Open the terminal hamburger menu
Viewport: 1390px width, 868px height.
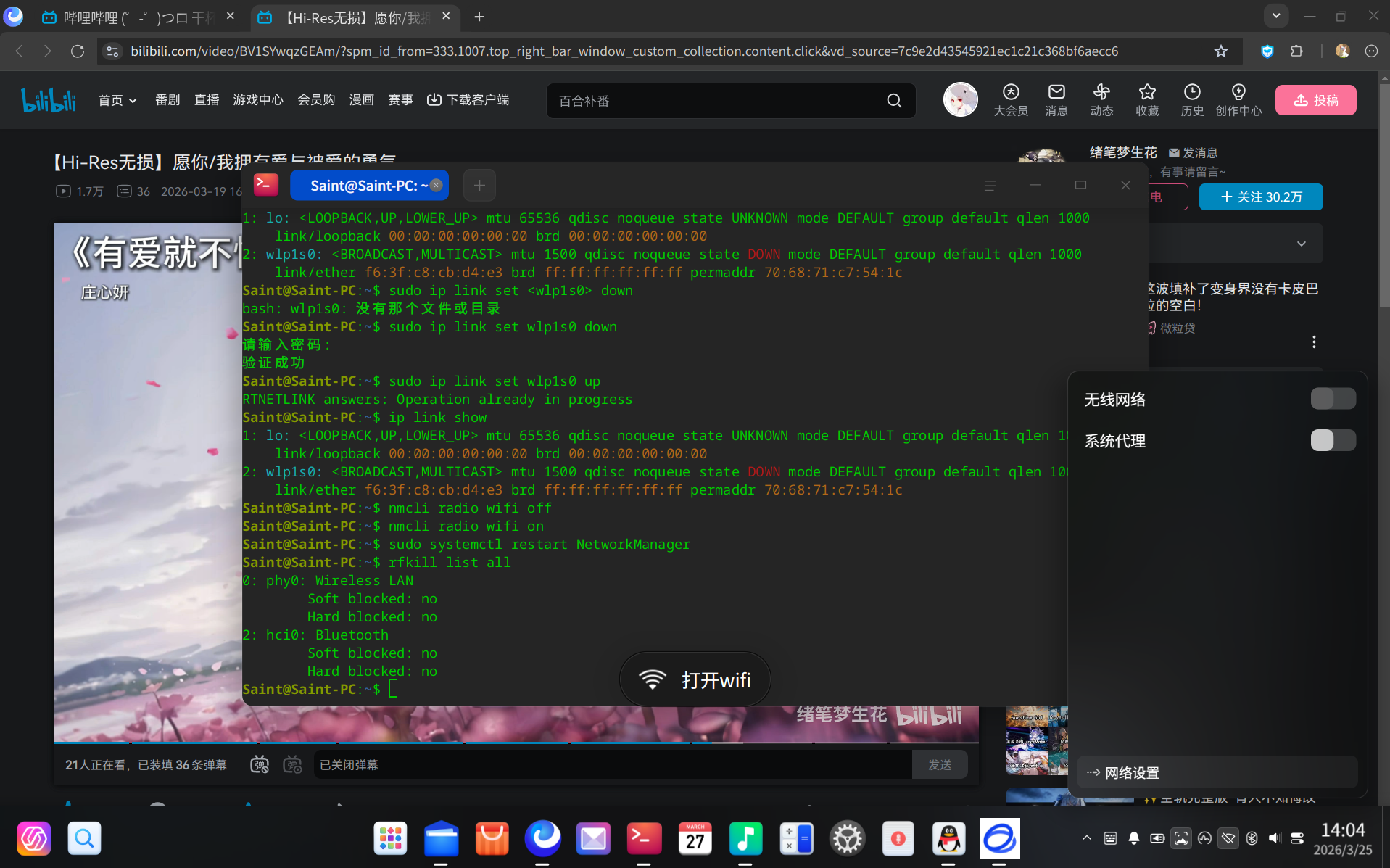pyautogui.click(x=990, y=185)
